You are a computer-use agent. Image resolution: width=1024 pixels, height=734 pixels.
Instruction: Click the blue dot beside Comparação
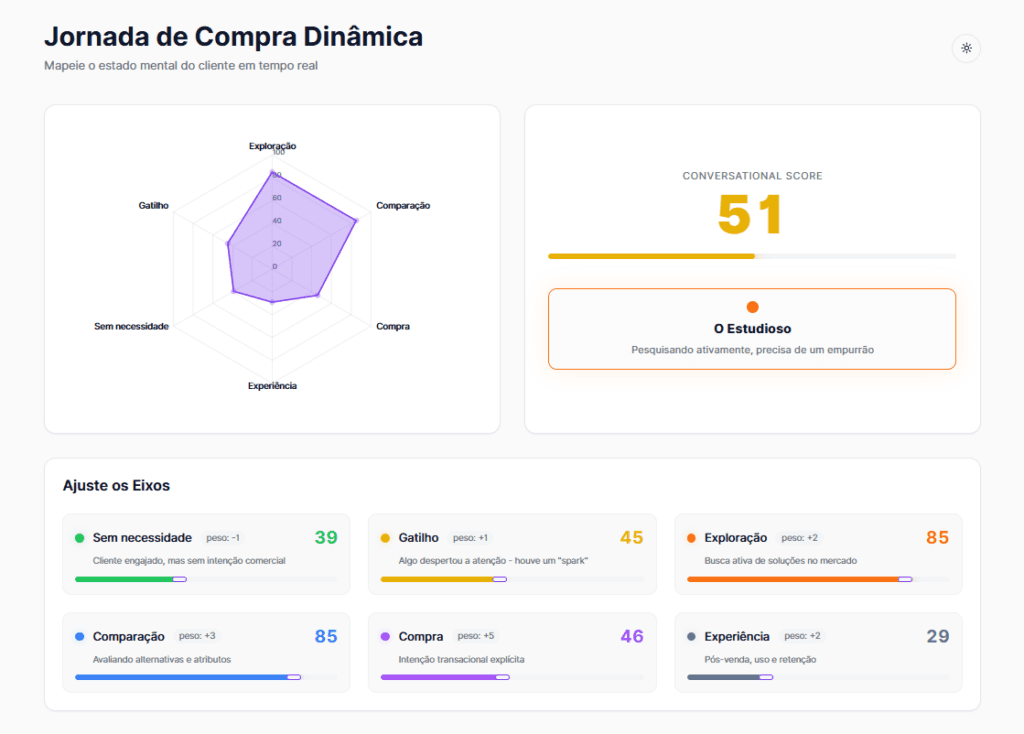(x=79, y=637)
